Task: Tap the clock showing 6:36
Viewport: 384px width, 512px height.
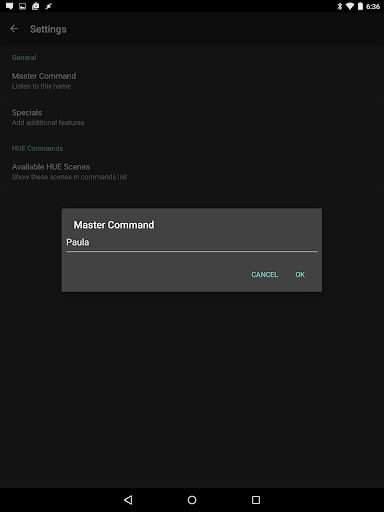Action: [373, 6]
